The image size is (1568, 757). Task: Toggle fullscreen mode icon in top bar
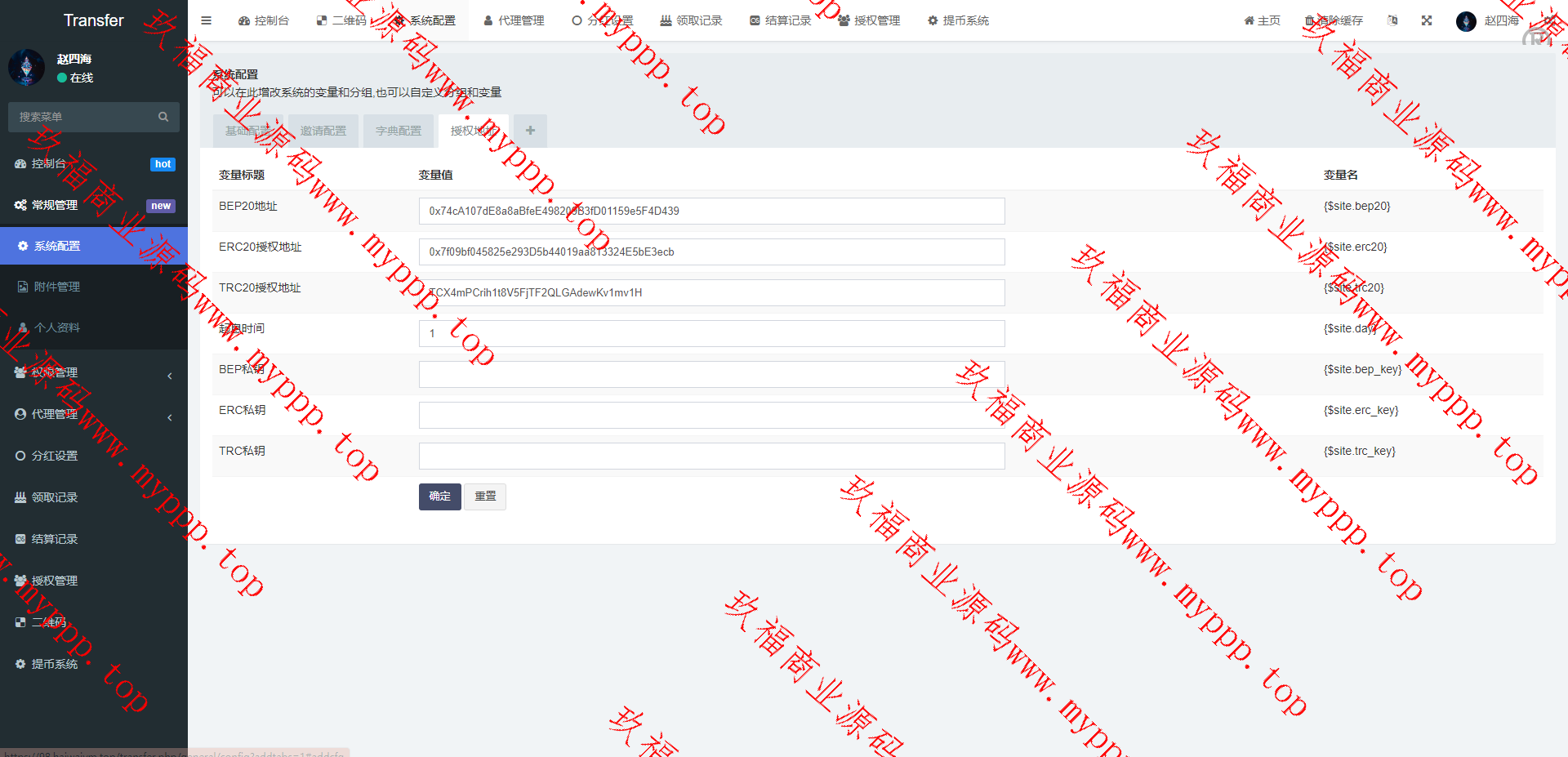[1427, 20]
